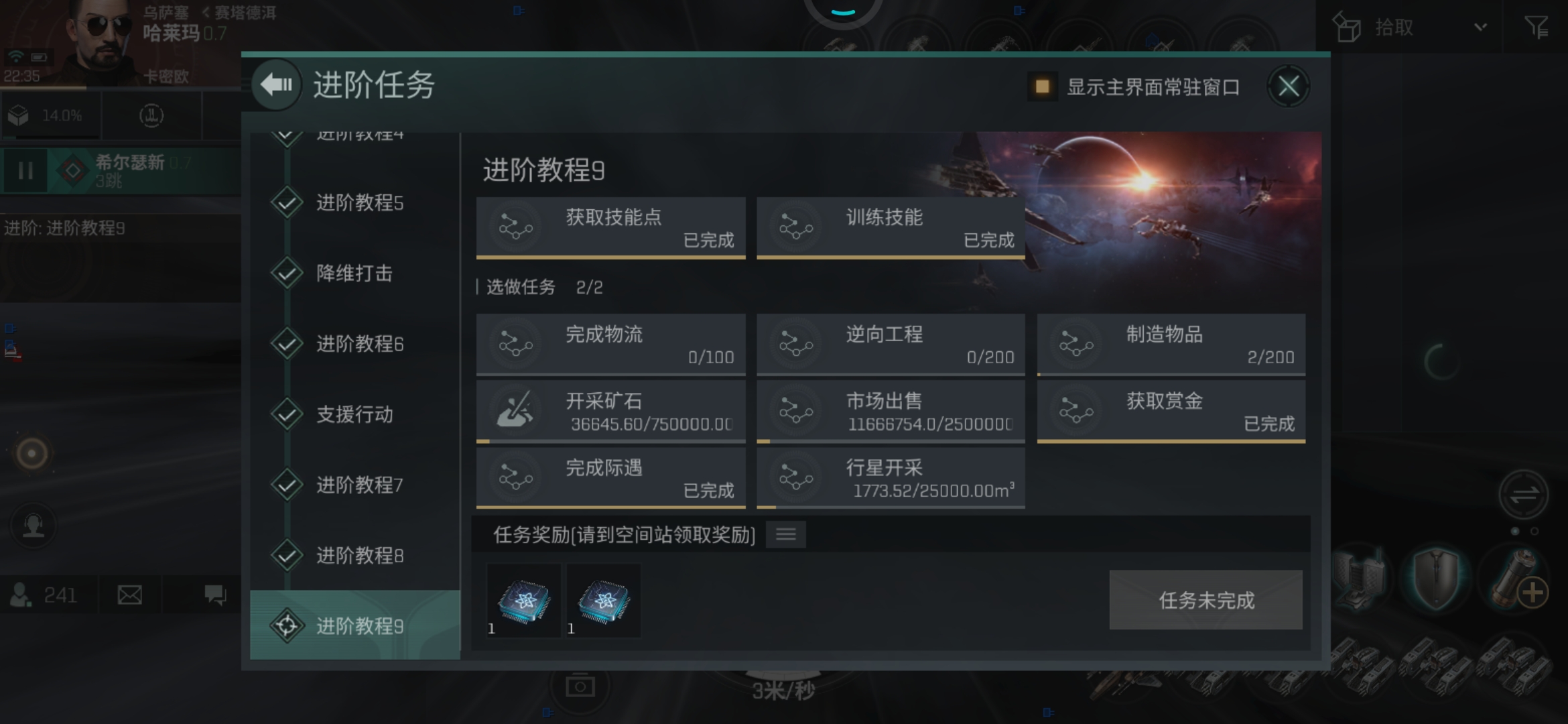The height and width of the screenshot is (724, 1568).
Task: Open the 降维打击 mission entry
Action: pos(355,274)
